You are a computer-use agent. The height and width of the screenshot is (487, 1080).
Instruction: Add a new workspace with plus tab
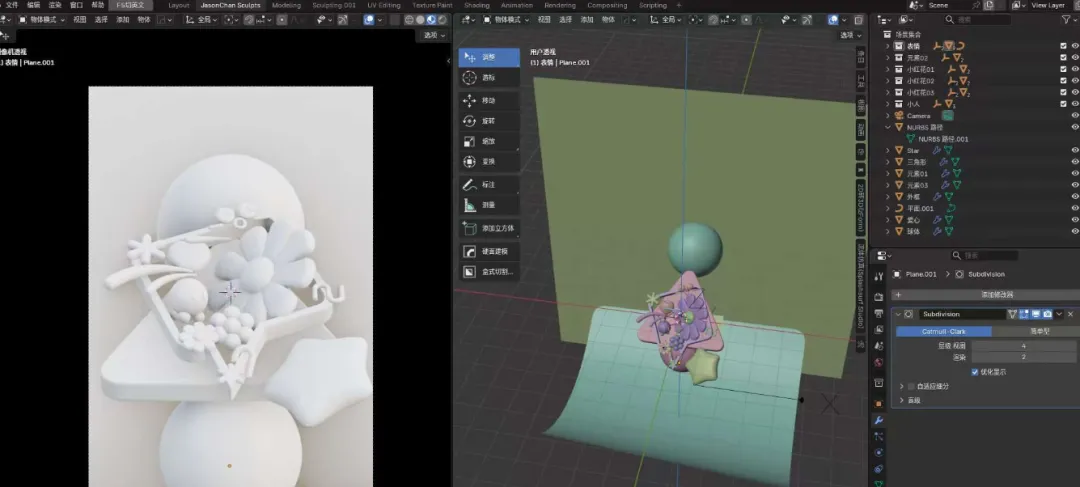tap(678, 5)
